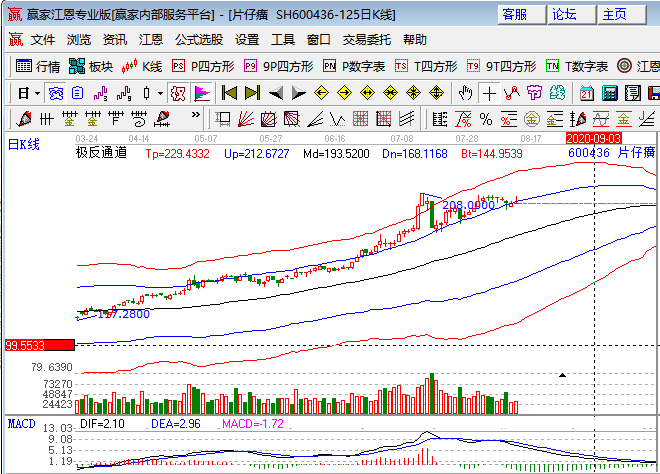Select the zigzag wave line tool
The image size is (660, 474).
pyautogui.click(x=338, y=120)
